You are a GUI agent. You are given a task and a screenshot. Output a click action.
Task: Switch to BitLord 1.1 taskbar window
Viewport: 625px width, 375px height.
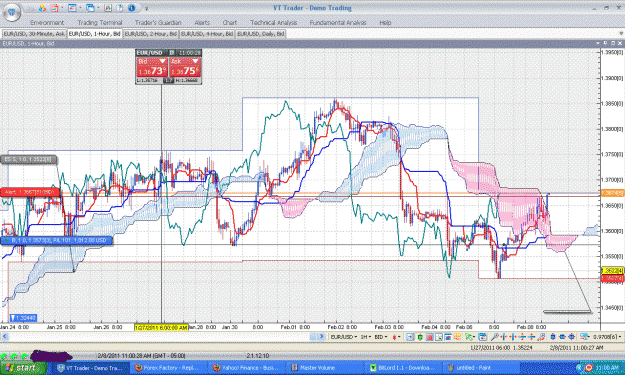pos(403,368)
